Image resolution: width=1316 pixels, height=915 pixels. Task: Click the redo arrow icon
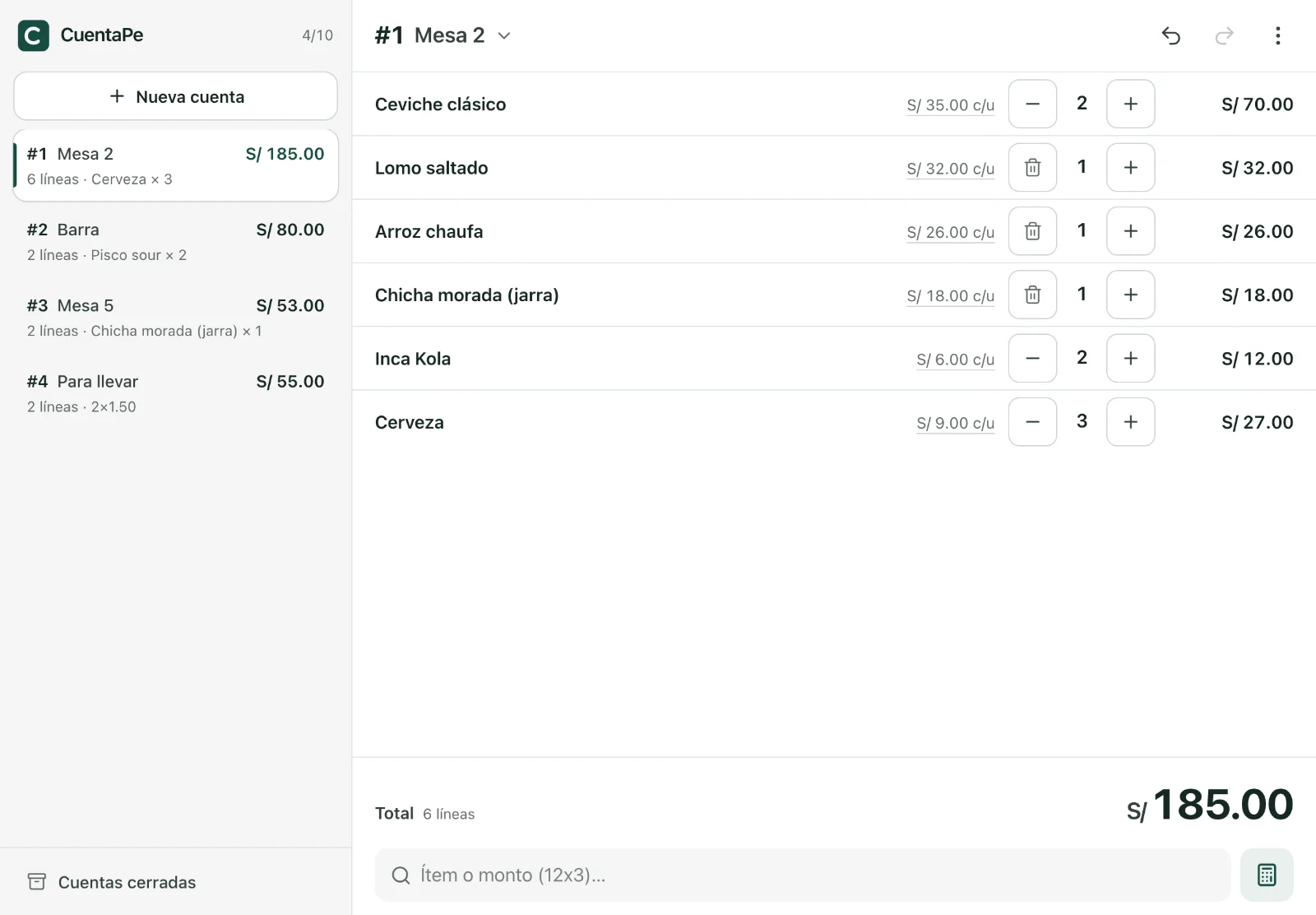pos(1224,35)
